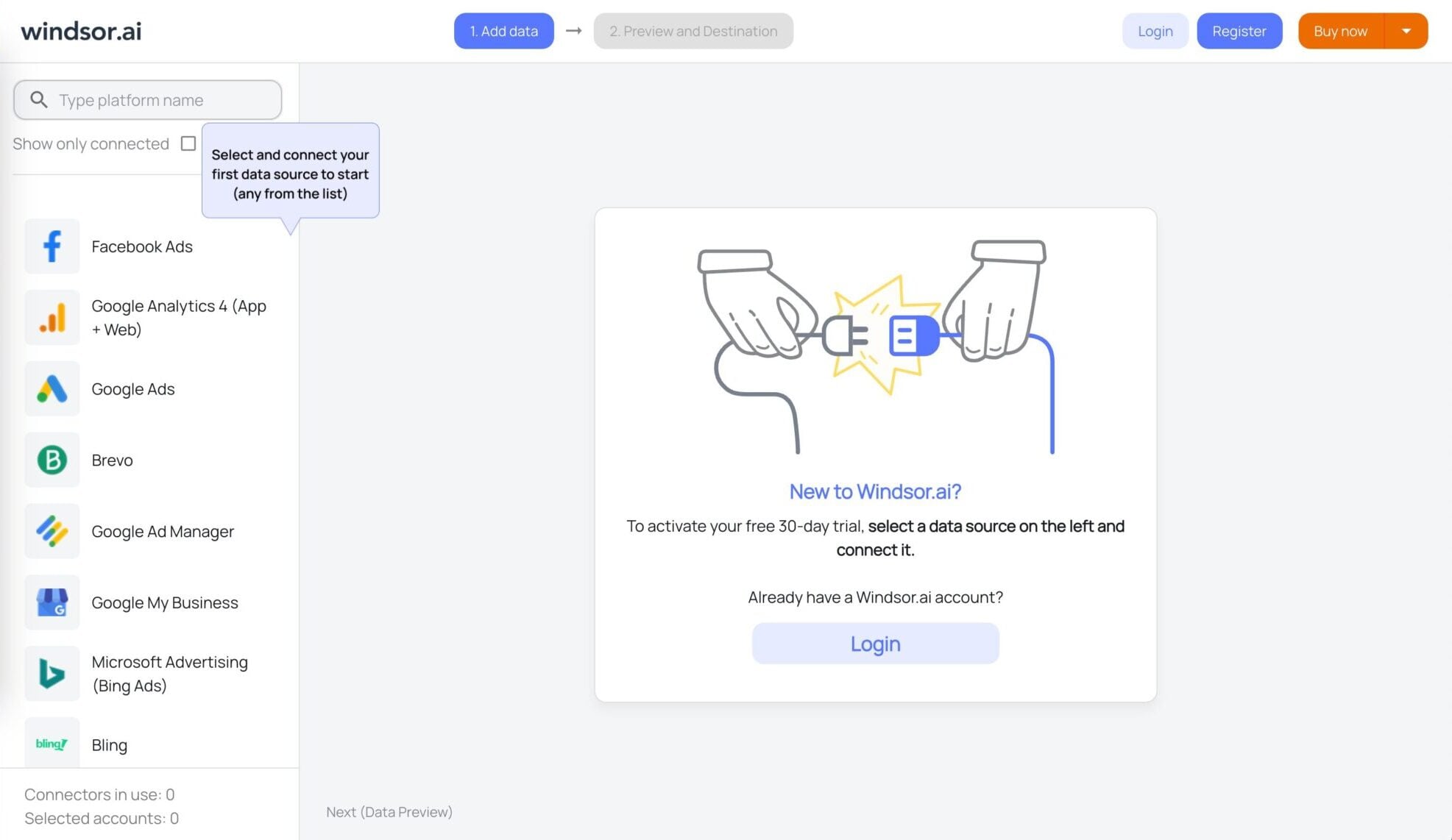Viewport: 1452px width, 840px height.
Task: Click the Login button in header
Action: point(1155,31)
